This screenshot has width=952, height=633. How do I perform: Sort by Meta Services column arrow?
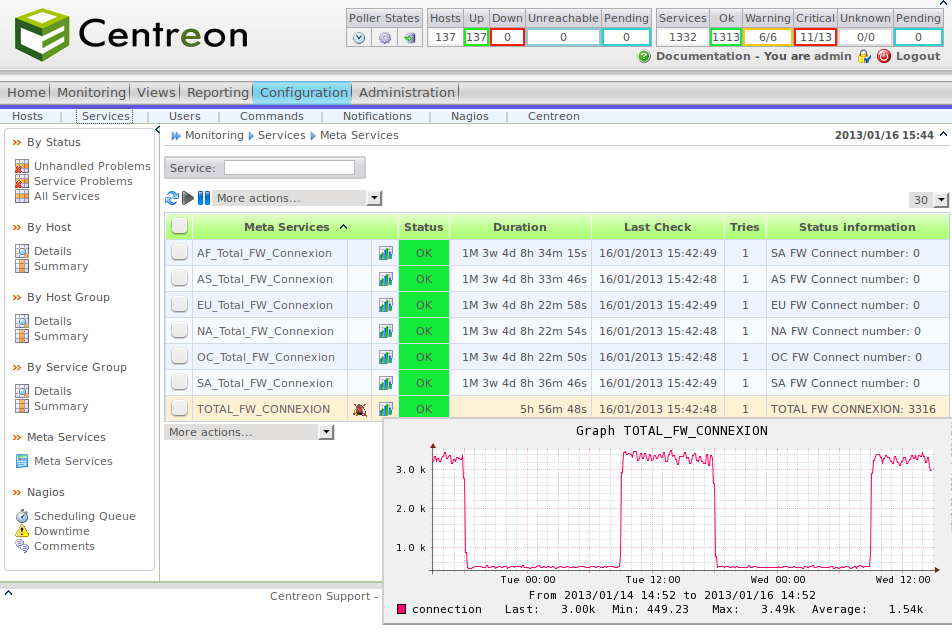344,227
